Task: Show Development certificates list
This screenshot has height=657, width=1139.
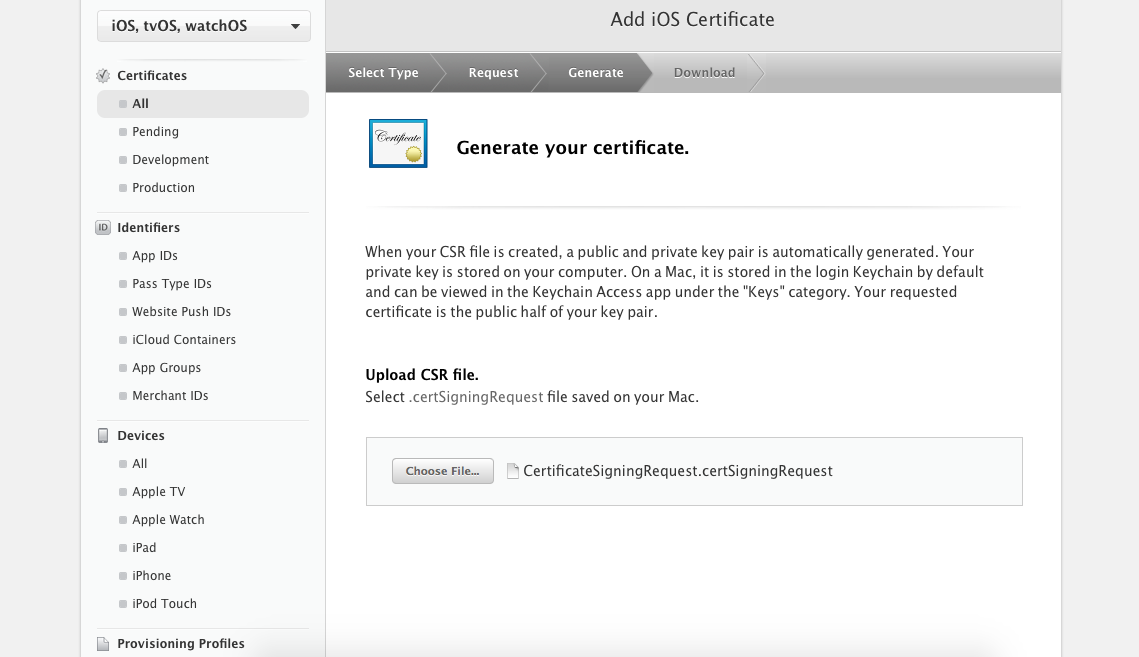Action: (x=170, y=160)
